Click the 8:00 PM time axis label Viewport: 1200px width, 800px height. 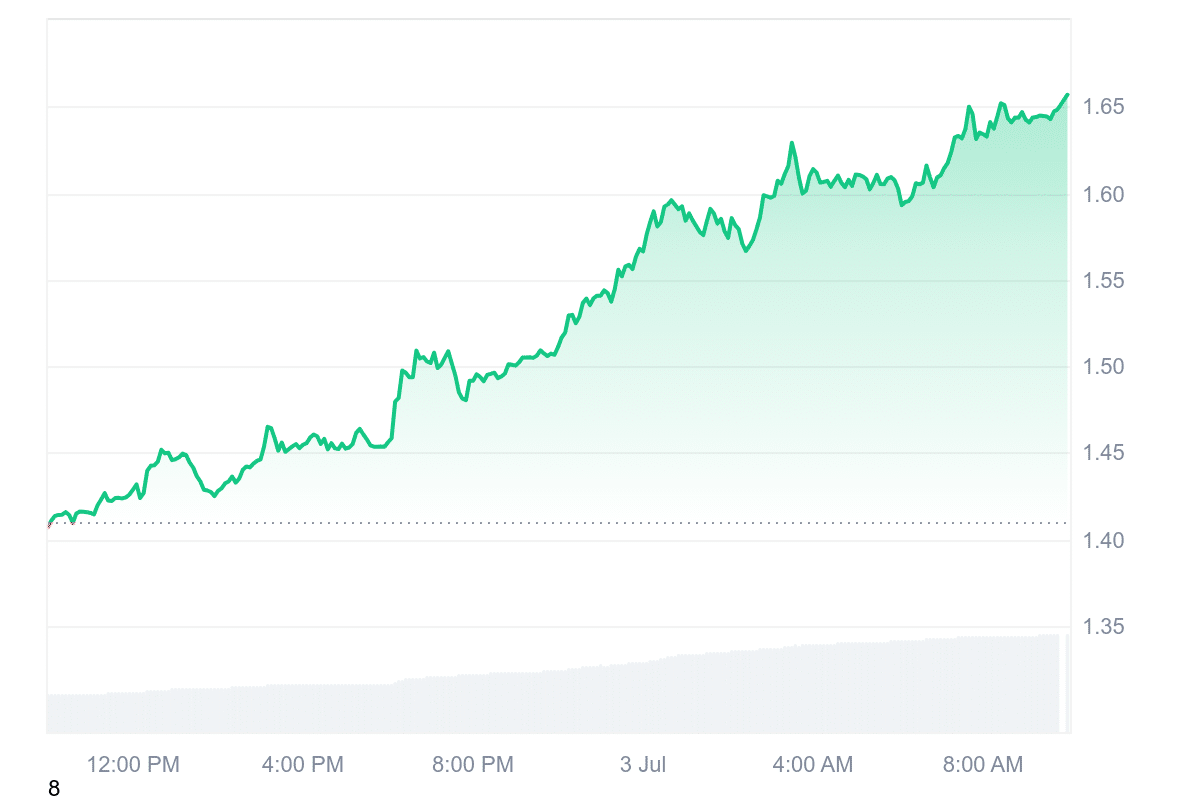point(472,765)
